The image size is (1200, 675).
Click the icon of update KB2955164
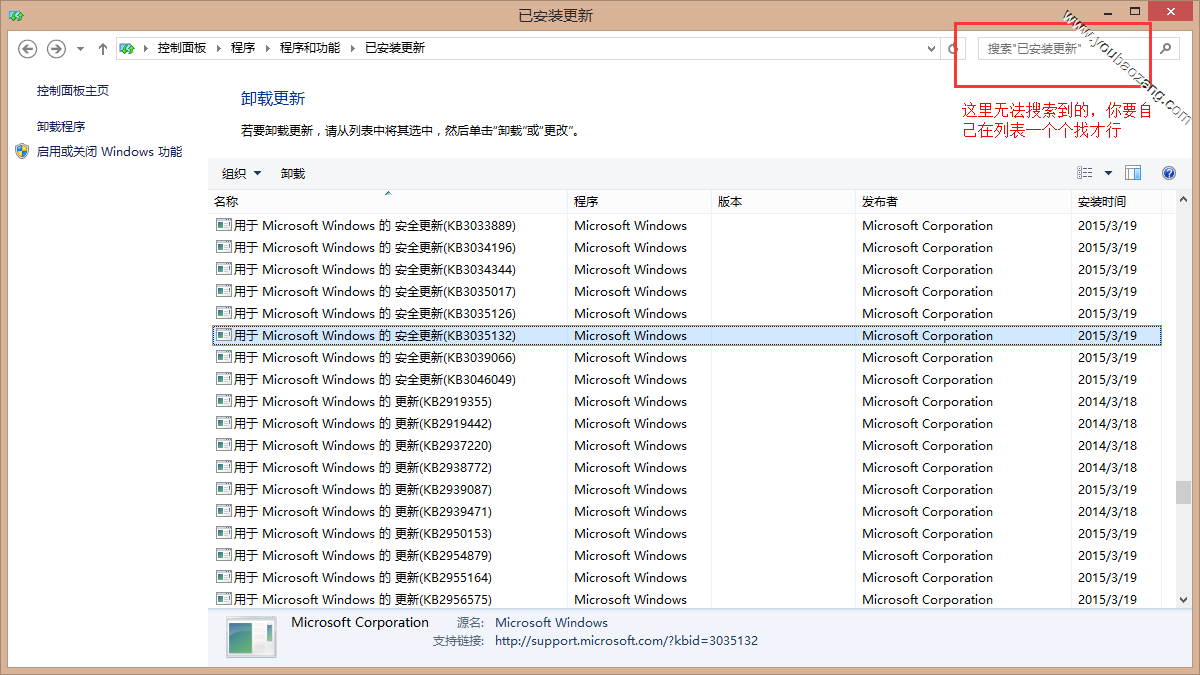tap(224, 577)
